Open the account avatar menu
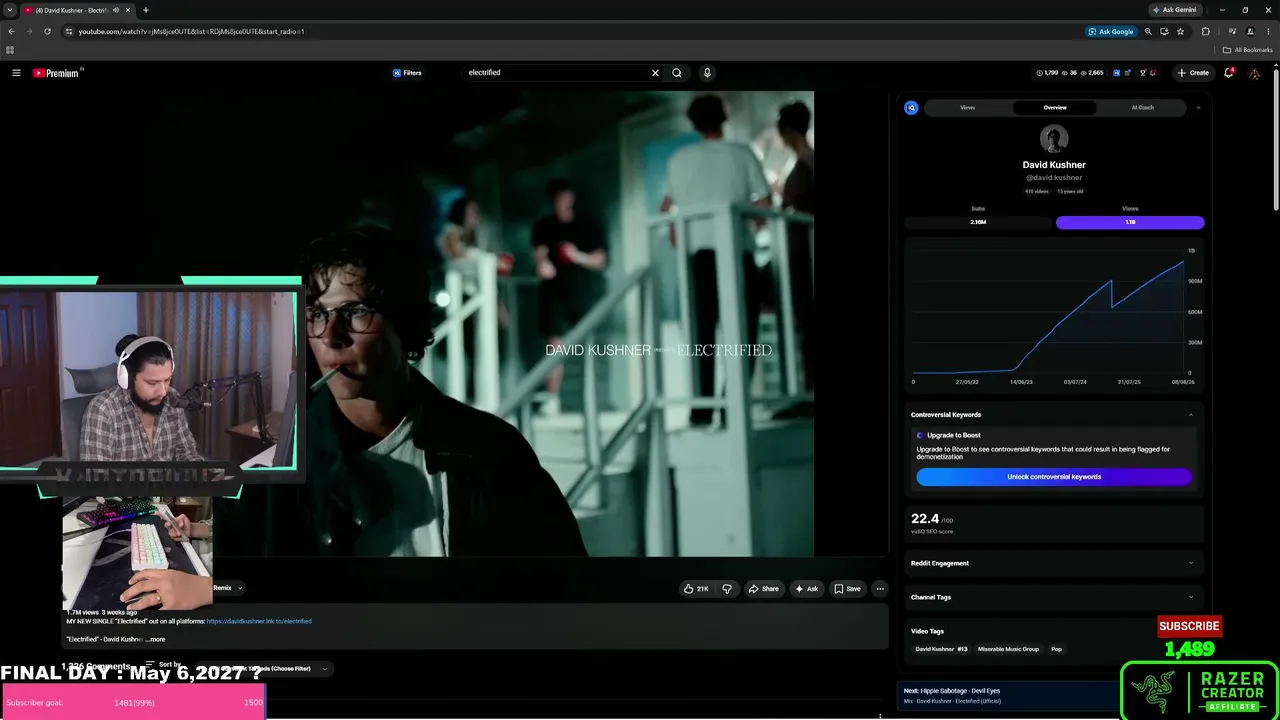 coord(1255,73)
